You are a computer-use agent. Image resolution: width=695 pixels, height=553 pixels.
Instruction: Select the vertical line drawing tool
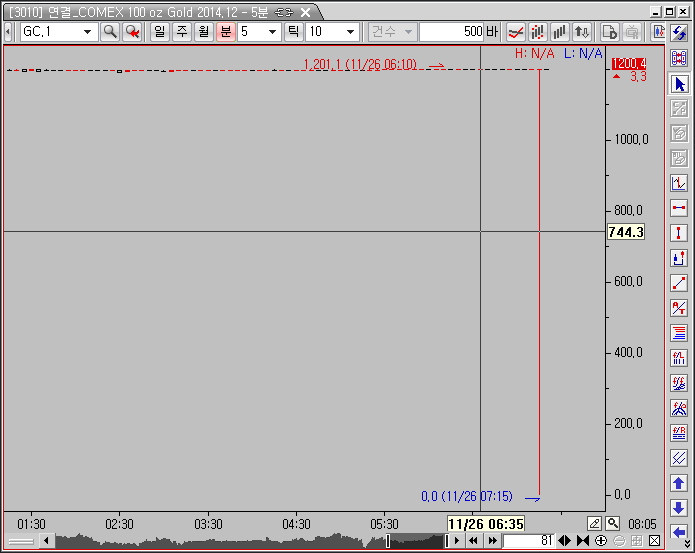[679, 233]
